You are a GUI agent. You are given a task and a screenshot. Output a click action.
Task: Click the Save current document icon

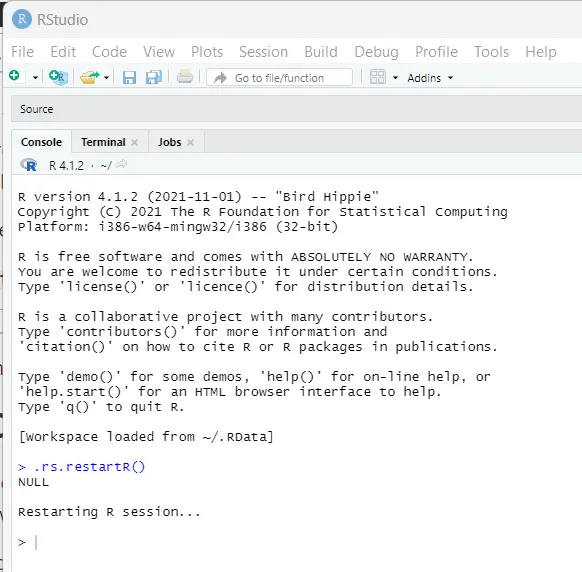tap(129, 78)
